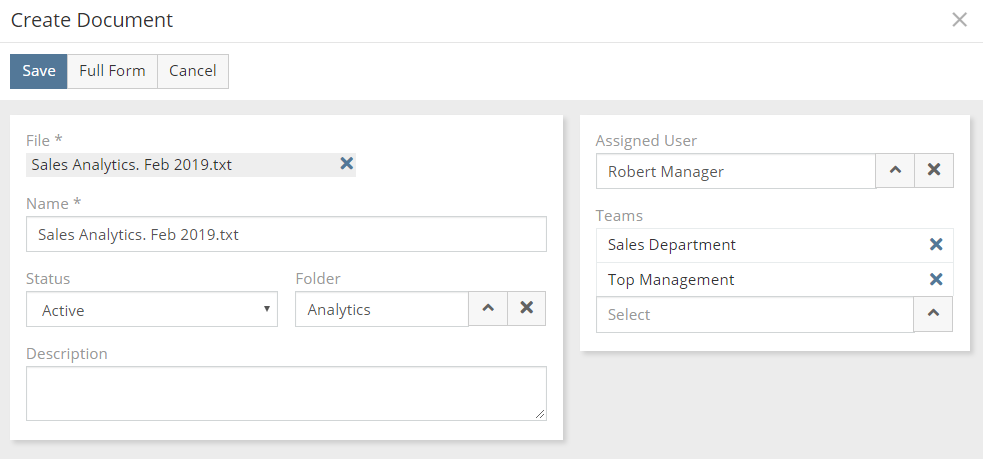Open assigned user selection arrow

coord(895,171)
